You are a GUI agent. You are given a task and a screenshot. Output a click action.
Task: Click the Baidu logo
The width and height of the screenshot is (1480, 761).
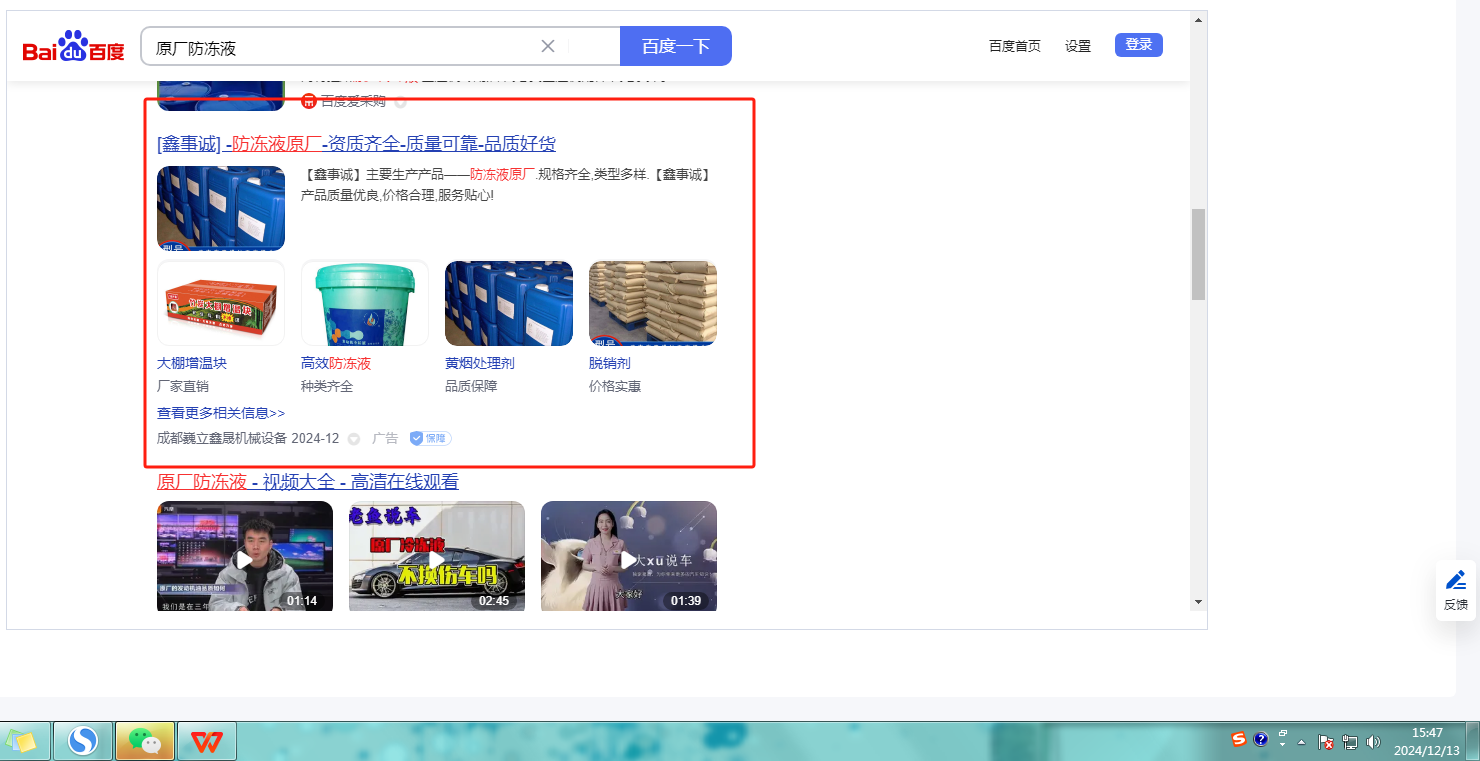74,46
